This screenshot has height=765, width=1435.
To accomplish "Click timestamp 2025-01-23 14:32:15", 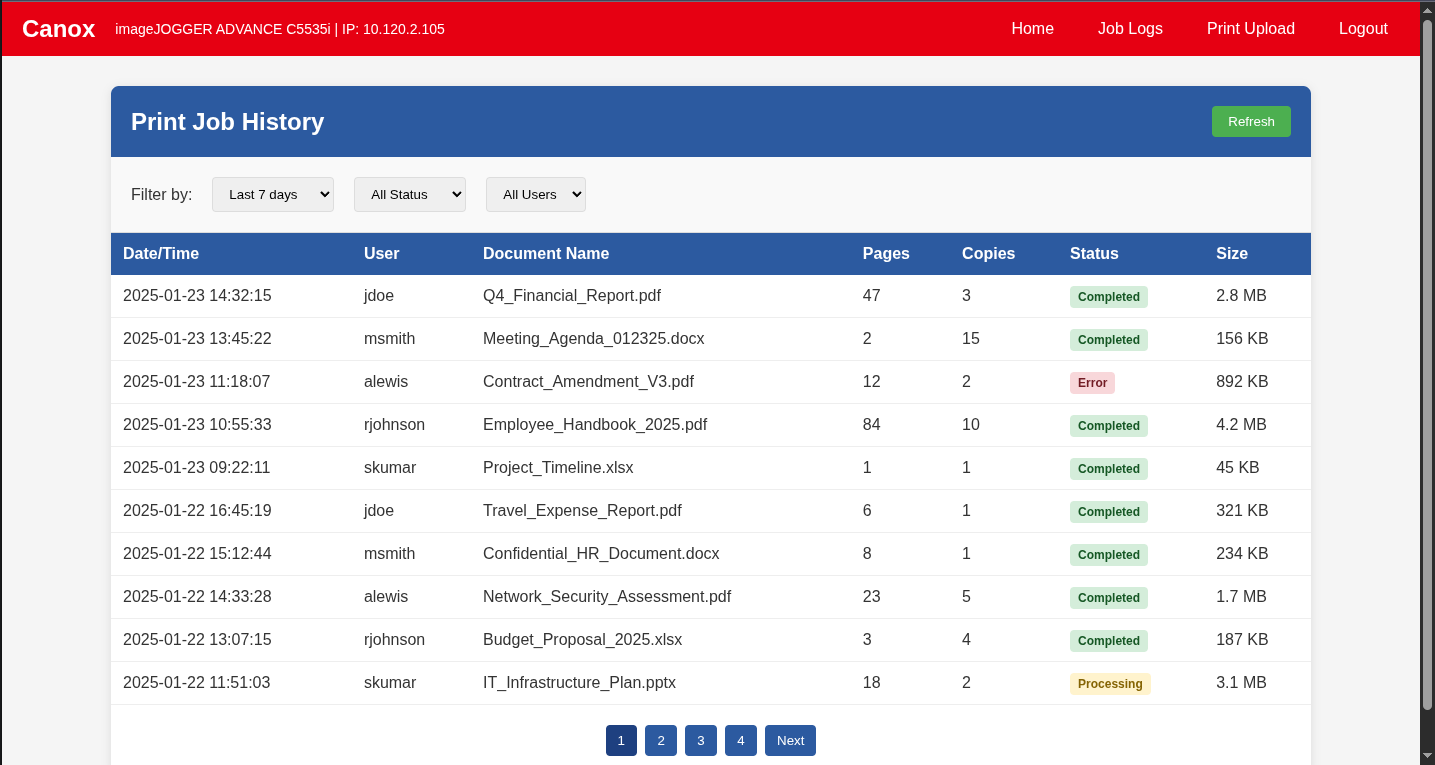I will (x=197, y=296).
